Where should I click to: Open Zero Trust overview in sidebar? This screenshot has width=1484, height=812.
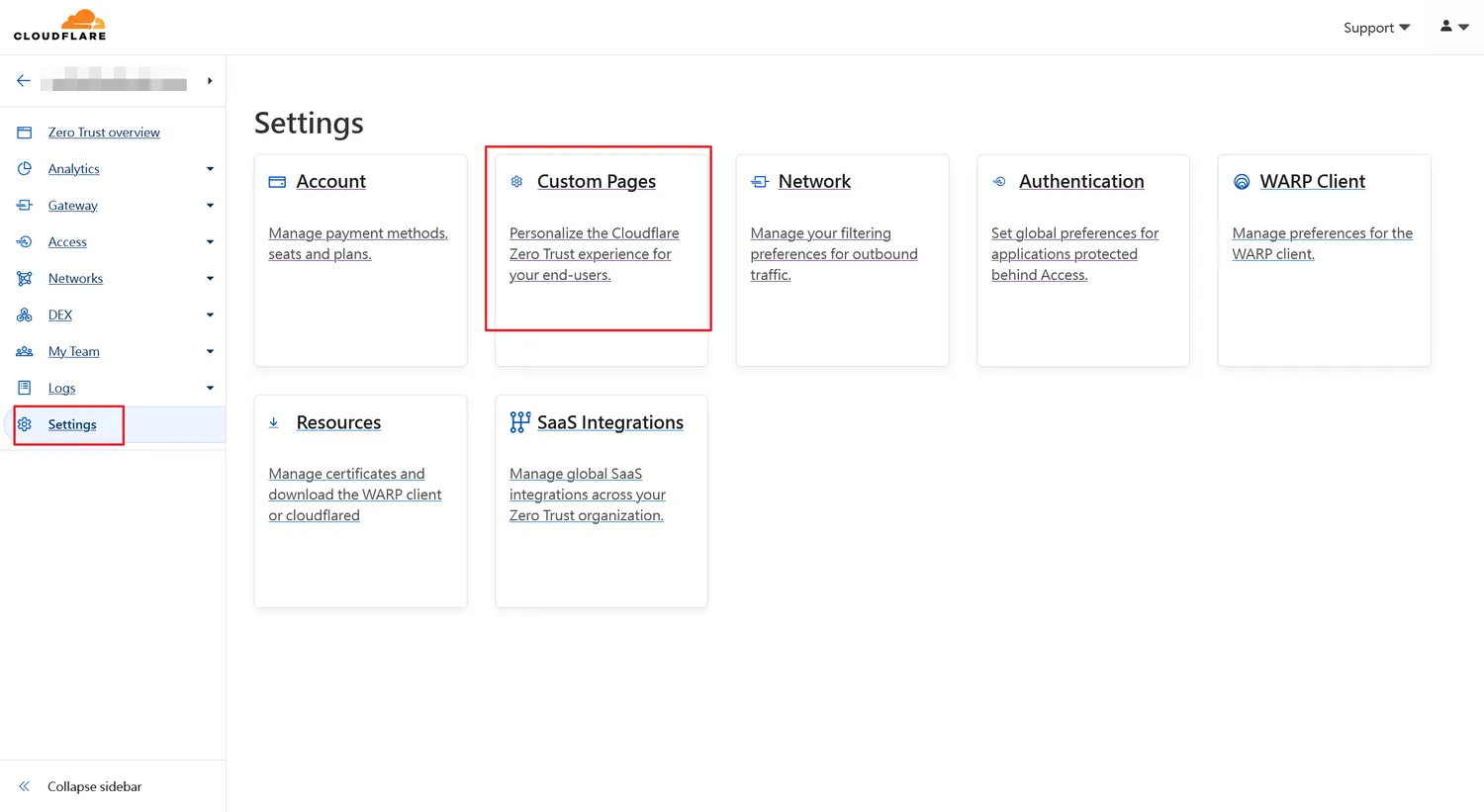coord(104,133)
